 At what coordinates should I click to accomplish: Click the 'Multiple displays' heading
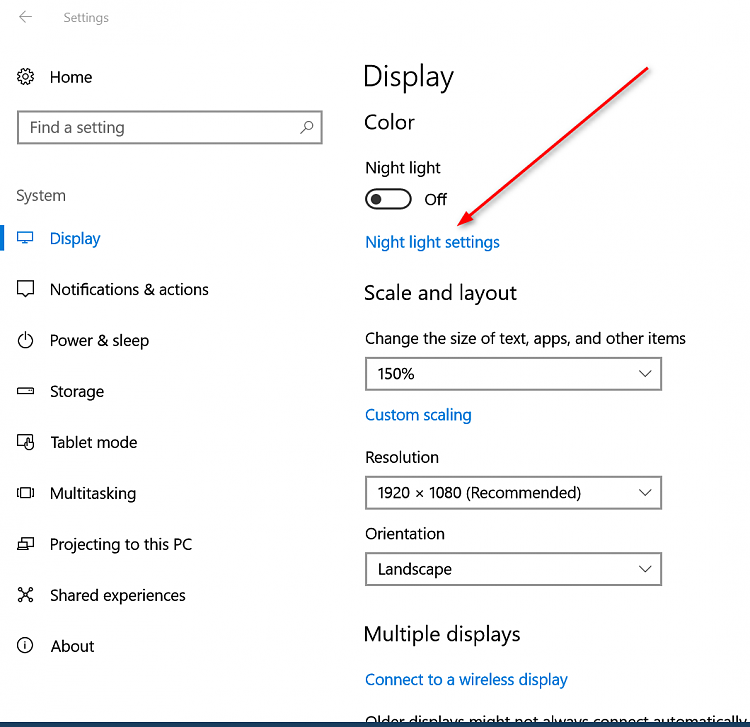[442, 634]
